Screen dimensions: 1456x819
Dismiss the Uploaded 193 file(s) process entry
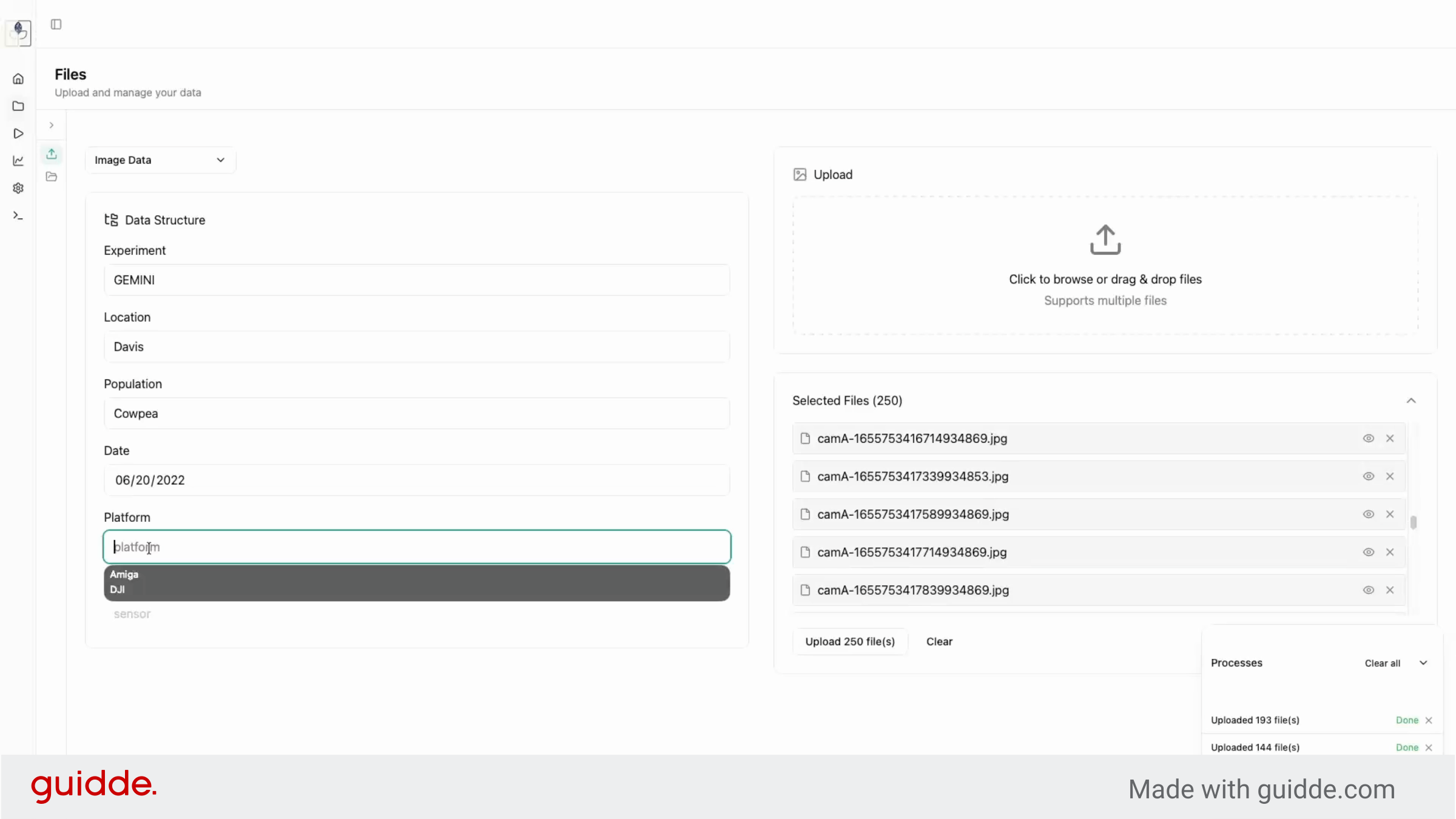pos(1429,720)
